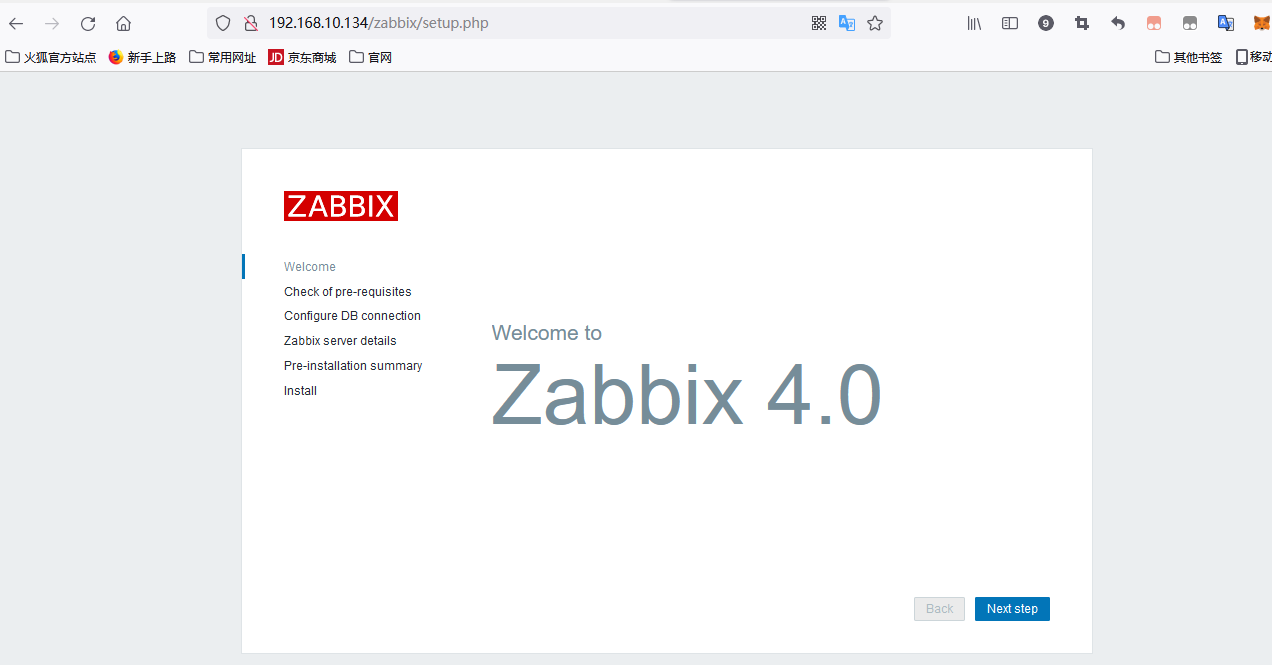The width and height of the screenshot is (1272, 665).
Task: Reload the Zabbix setup page
Action: click(x=88, y=23)
